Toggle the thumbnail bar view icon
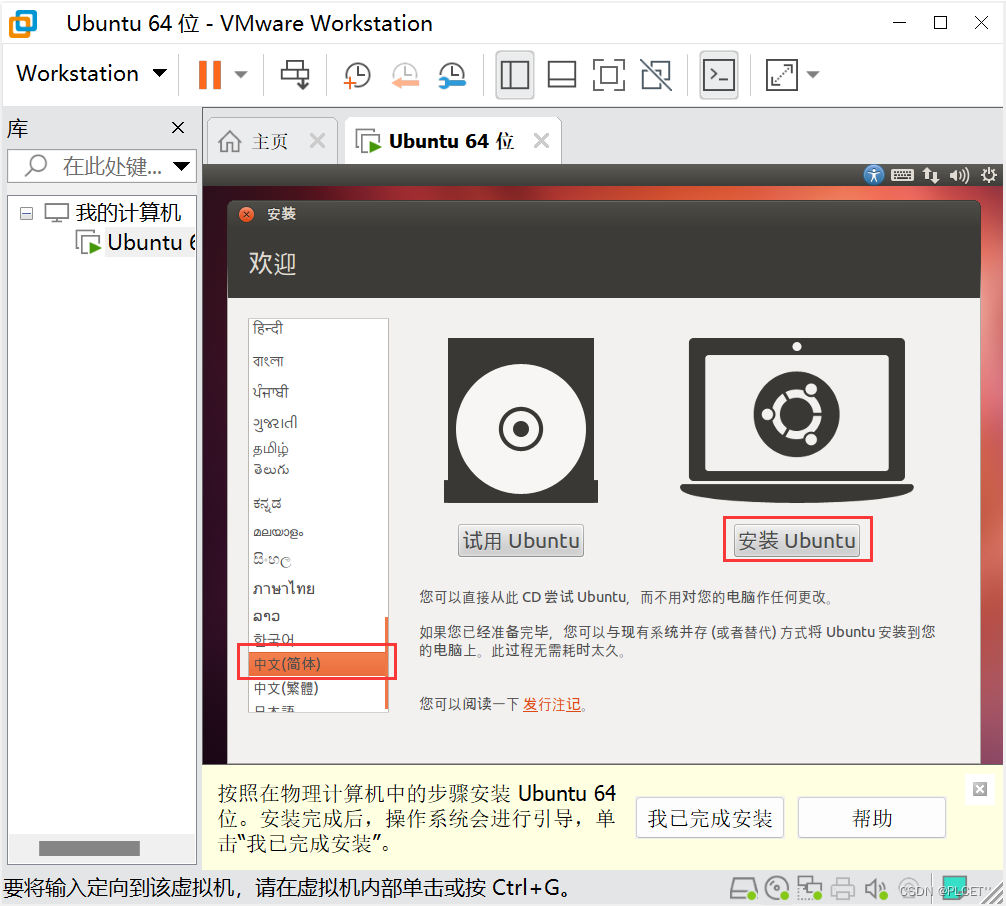Viewport: 1006px width, 906px height. (x=561, y=75)
